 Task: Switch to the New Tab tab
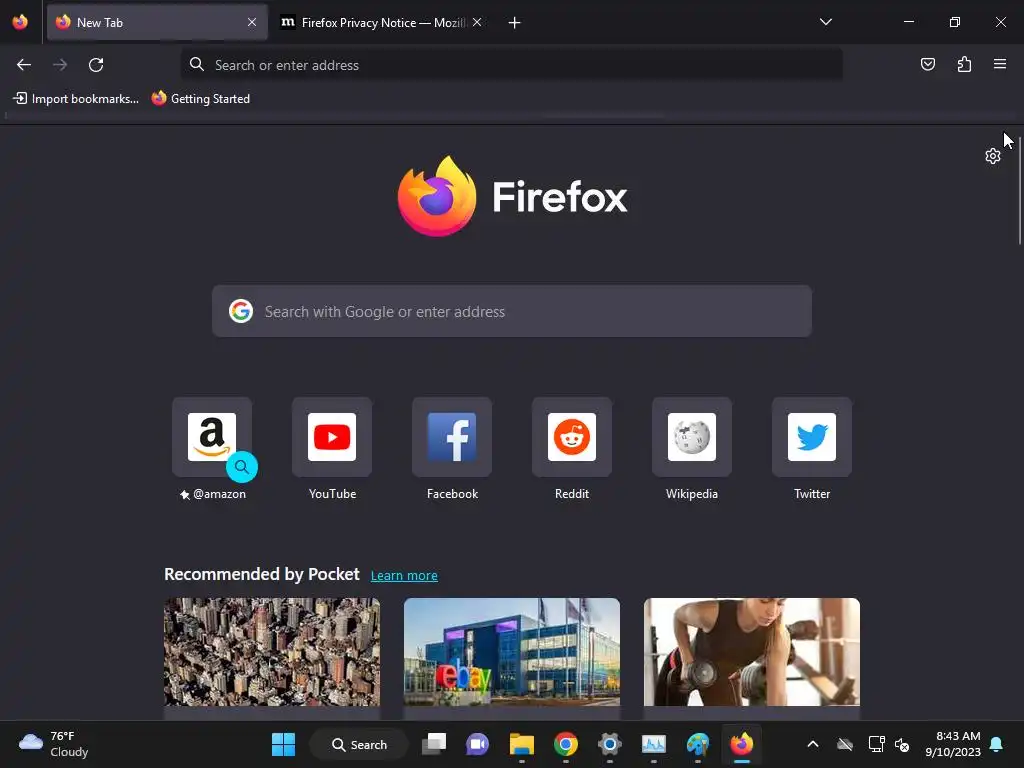point(157,22)
